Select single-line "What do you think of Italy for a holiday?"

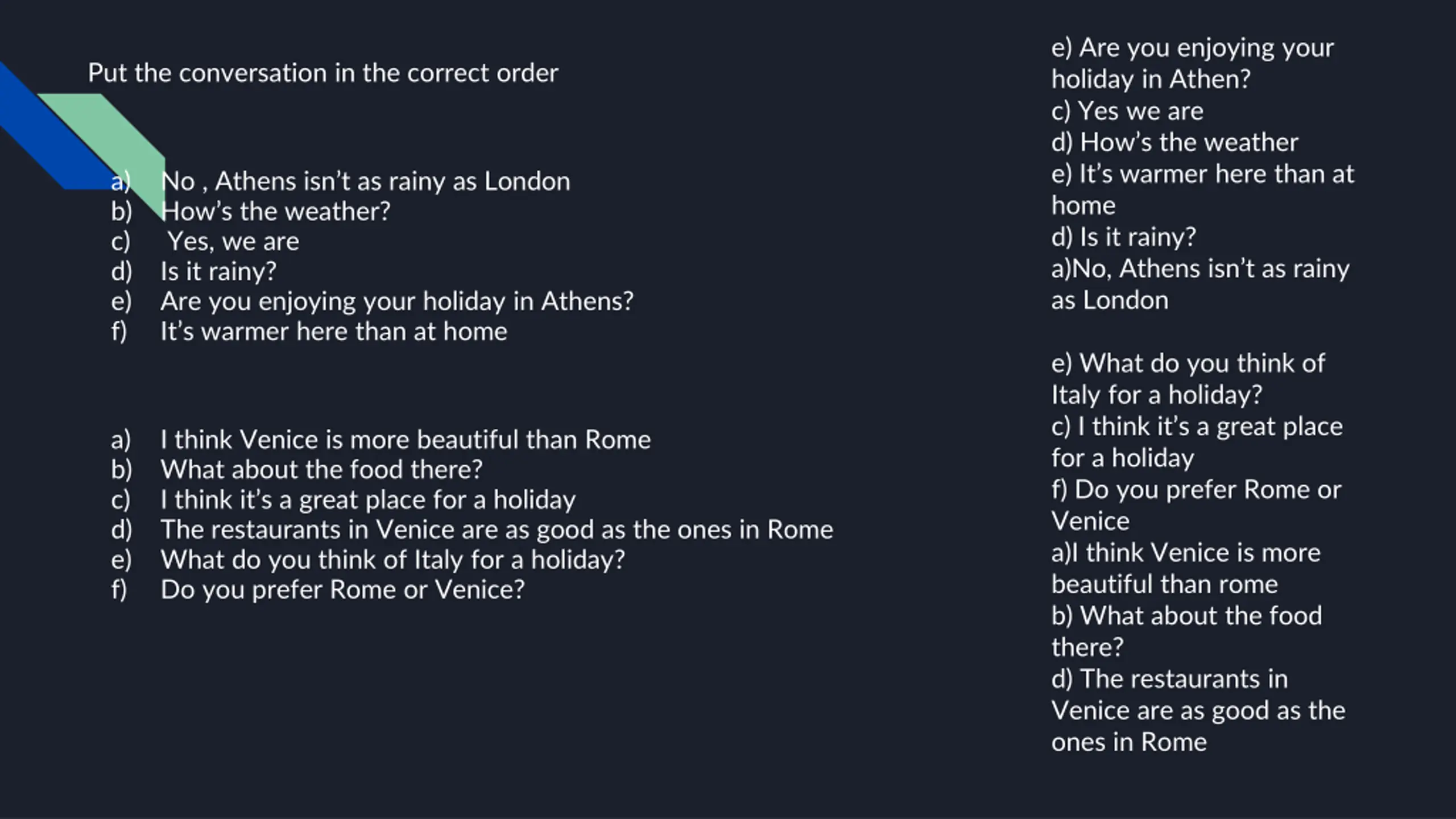(392, 560)
